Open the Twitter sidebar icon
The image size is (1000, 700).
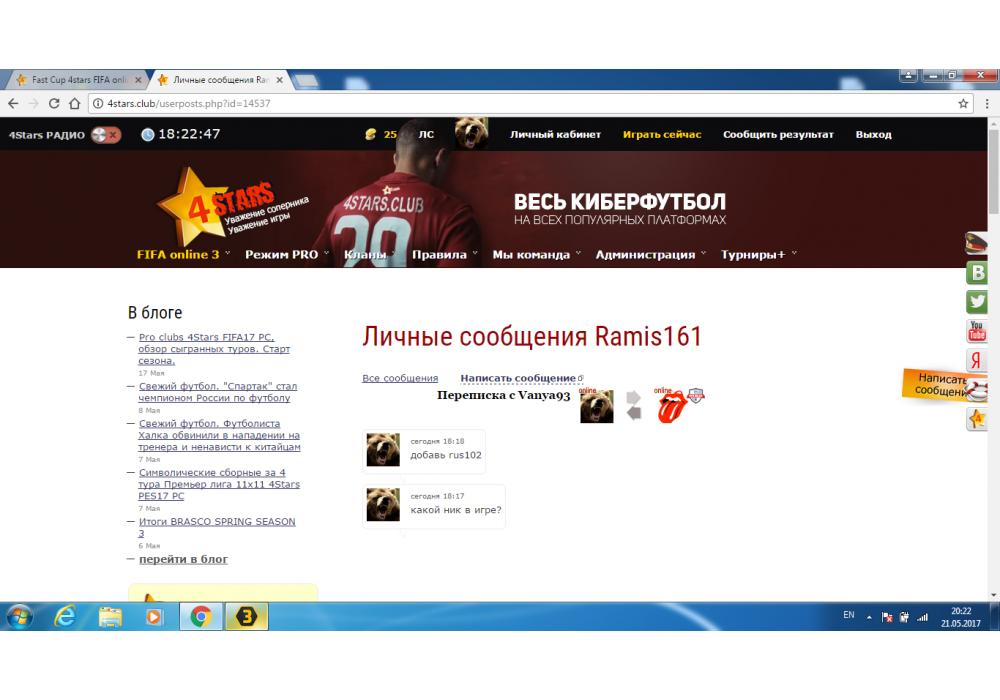point(976,302)
